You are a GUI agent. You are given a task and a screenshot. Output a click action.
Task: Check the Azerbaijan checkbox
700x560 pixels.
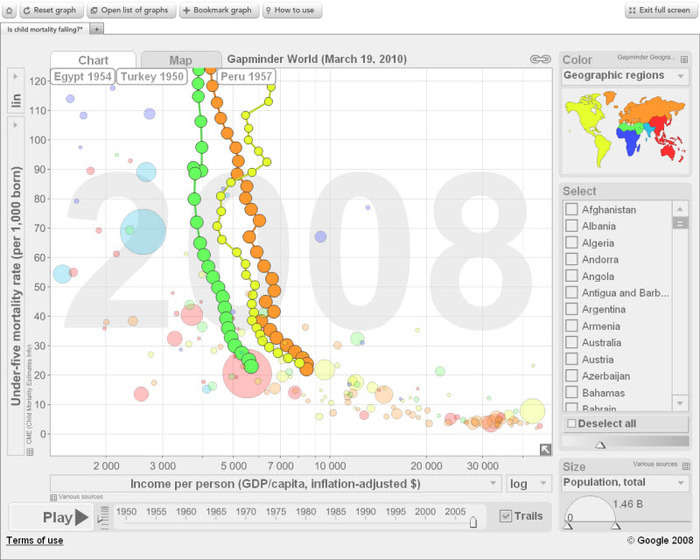571,376
